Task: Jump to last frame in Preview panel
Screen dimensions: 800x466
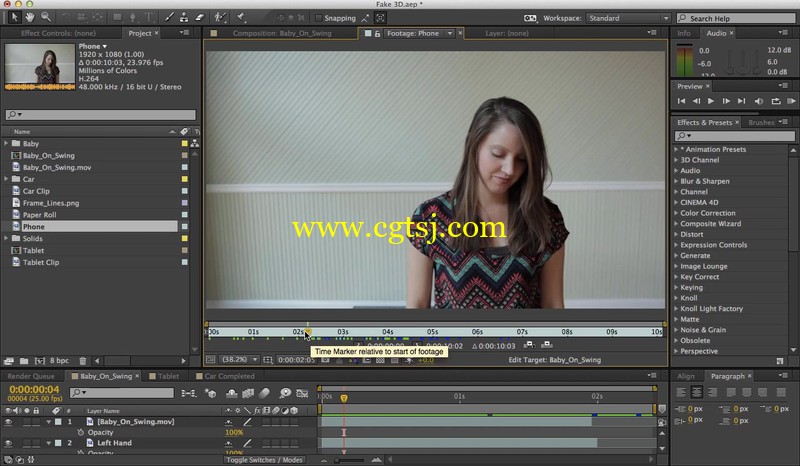Action: pyautogui.click(x=741, y=101)
